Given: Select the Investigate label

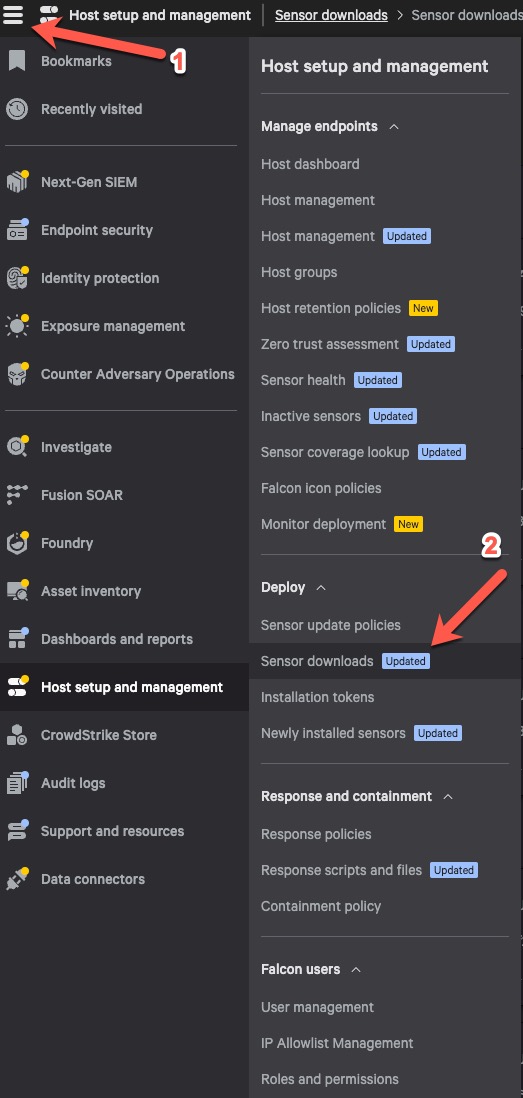Looking at the screenshot, I should 76,447.
